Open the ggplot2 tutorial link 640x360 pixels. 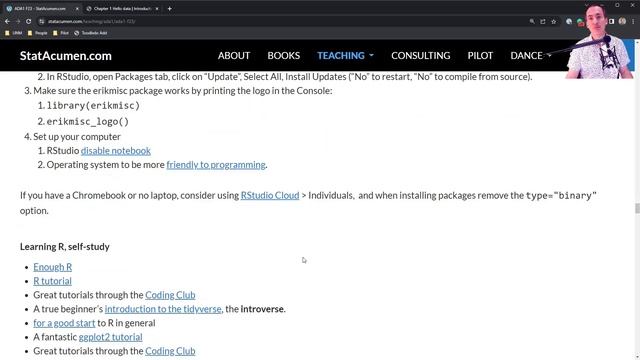(x=111, y=337)
